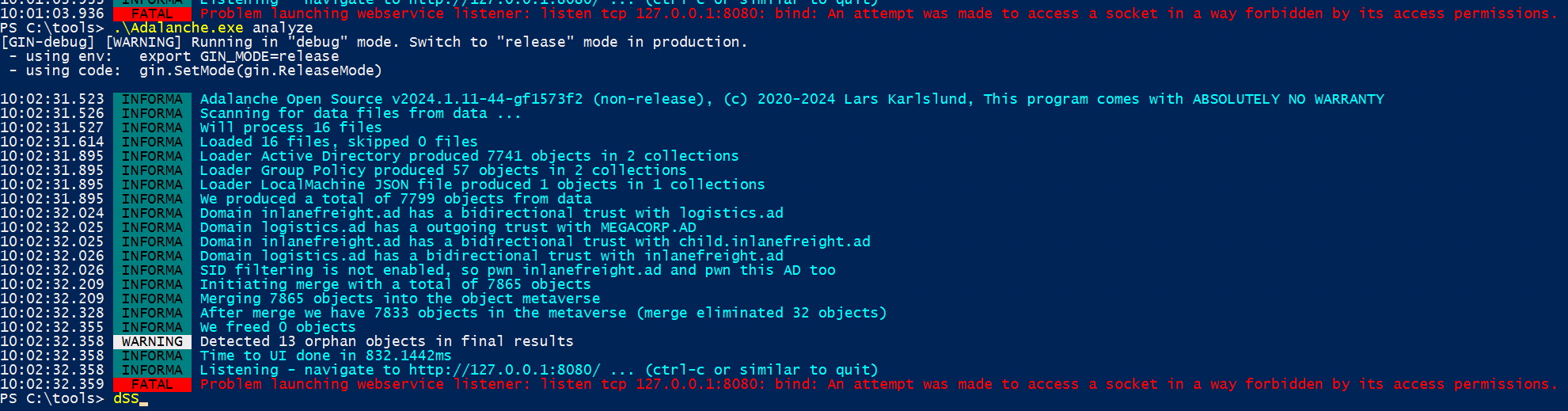Click 'Scanning for data files from data' line
Screen dimensions: 1568x411
[360, 113]
